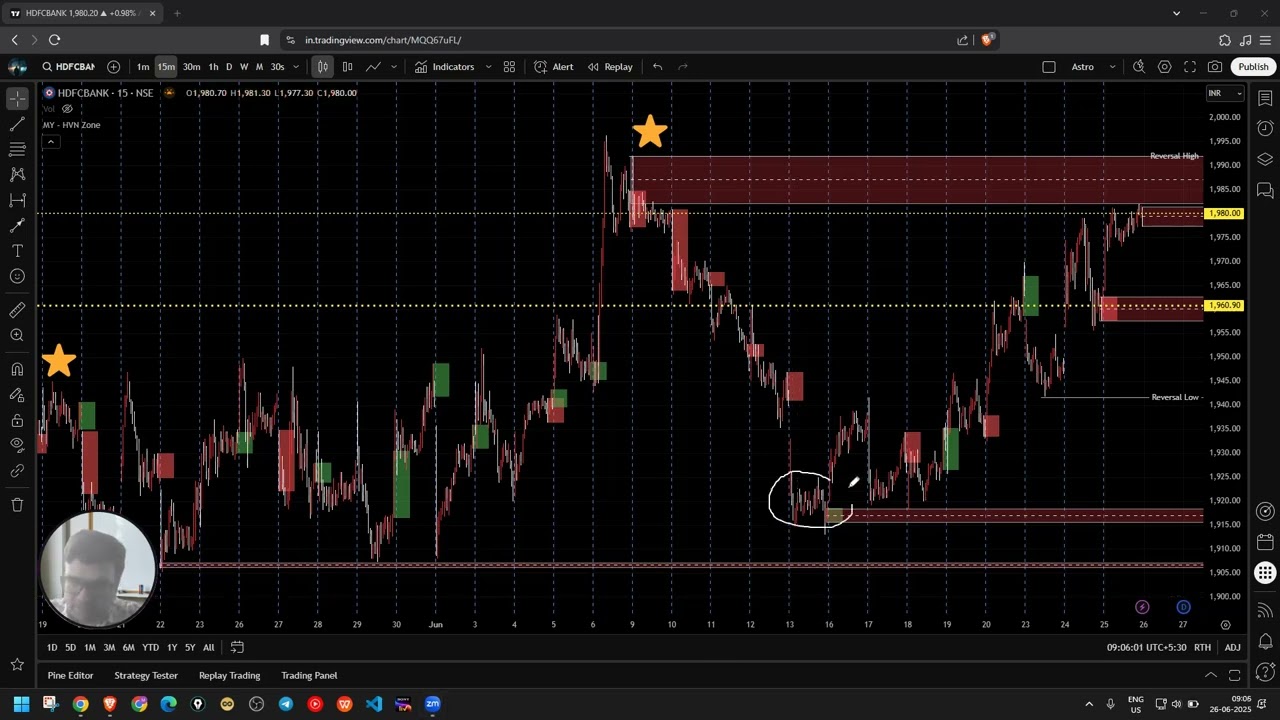The image size is (1280, 720).
Task: Open the object tree layers icon
Action: pyautogui.click(x=1265, y=160)
